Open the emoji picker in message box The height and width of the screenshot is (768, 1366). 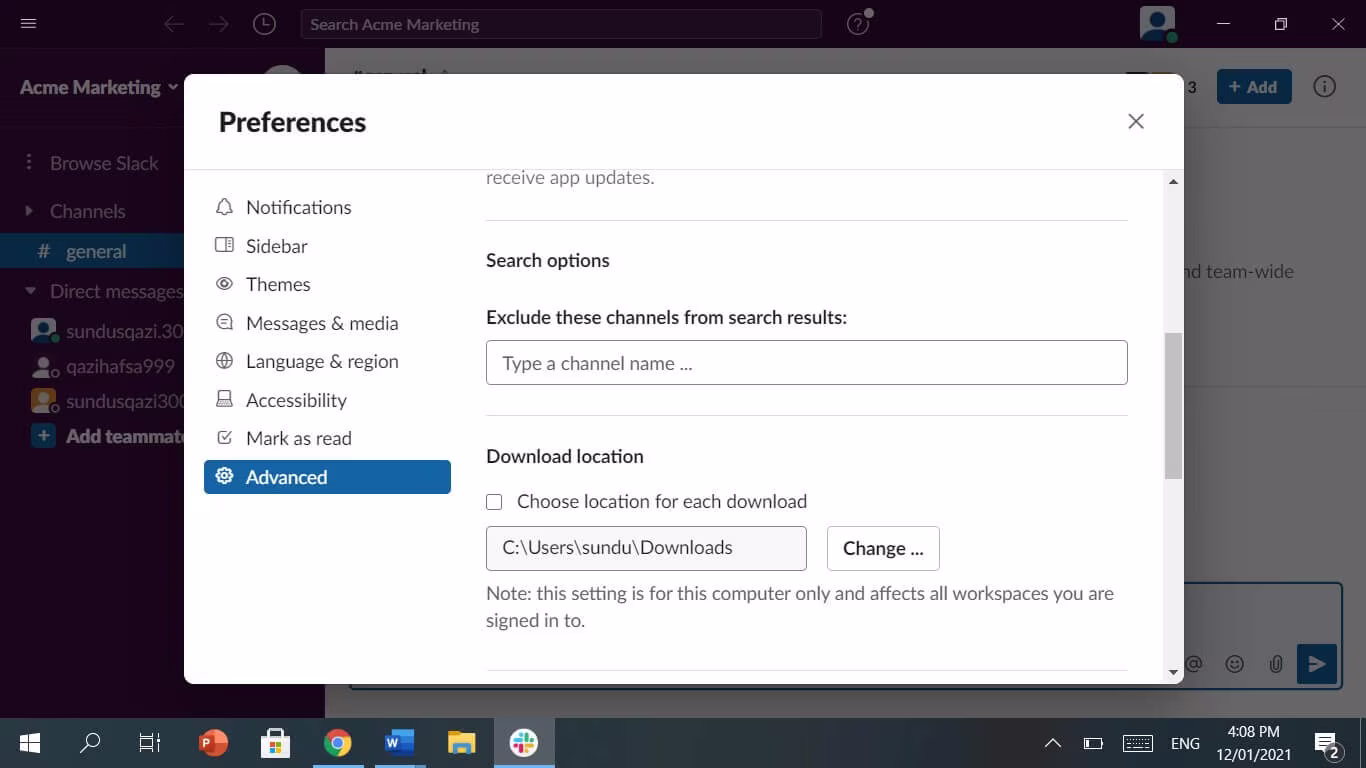[1235, 664]
